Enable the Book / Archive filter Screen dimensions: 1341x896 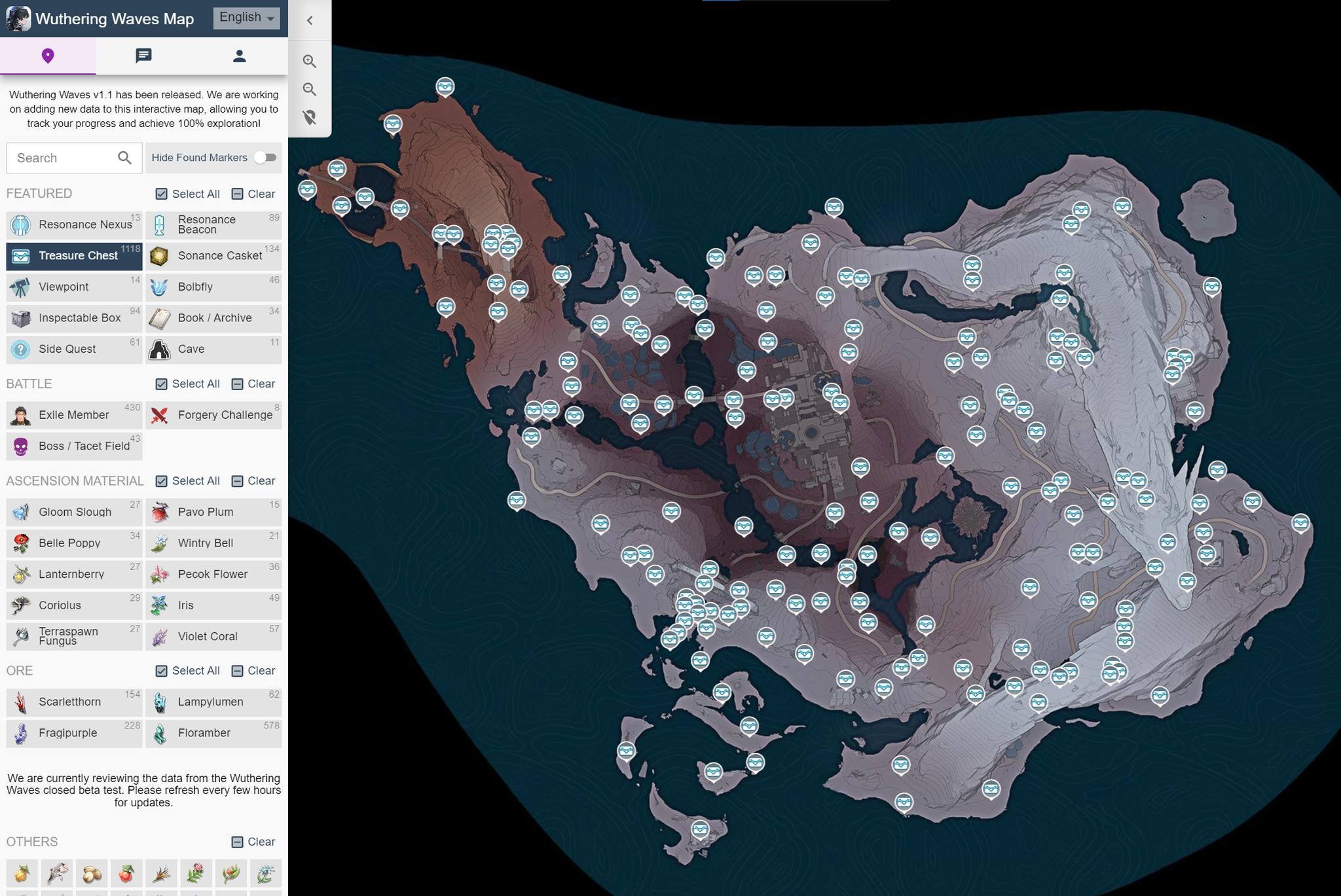point(213,318)
